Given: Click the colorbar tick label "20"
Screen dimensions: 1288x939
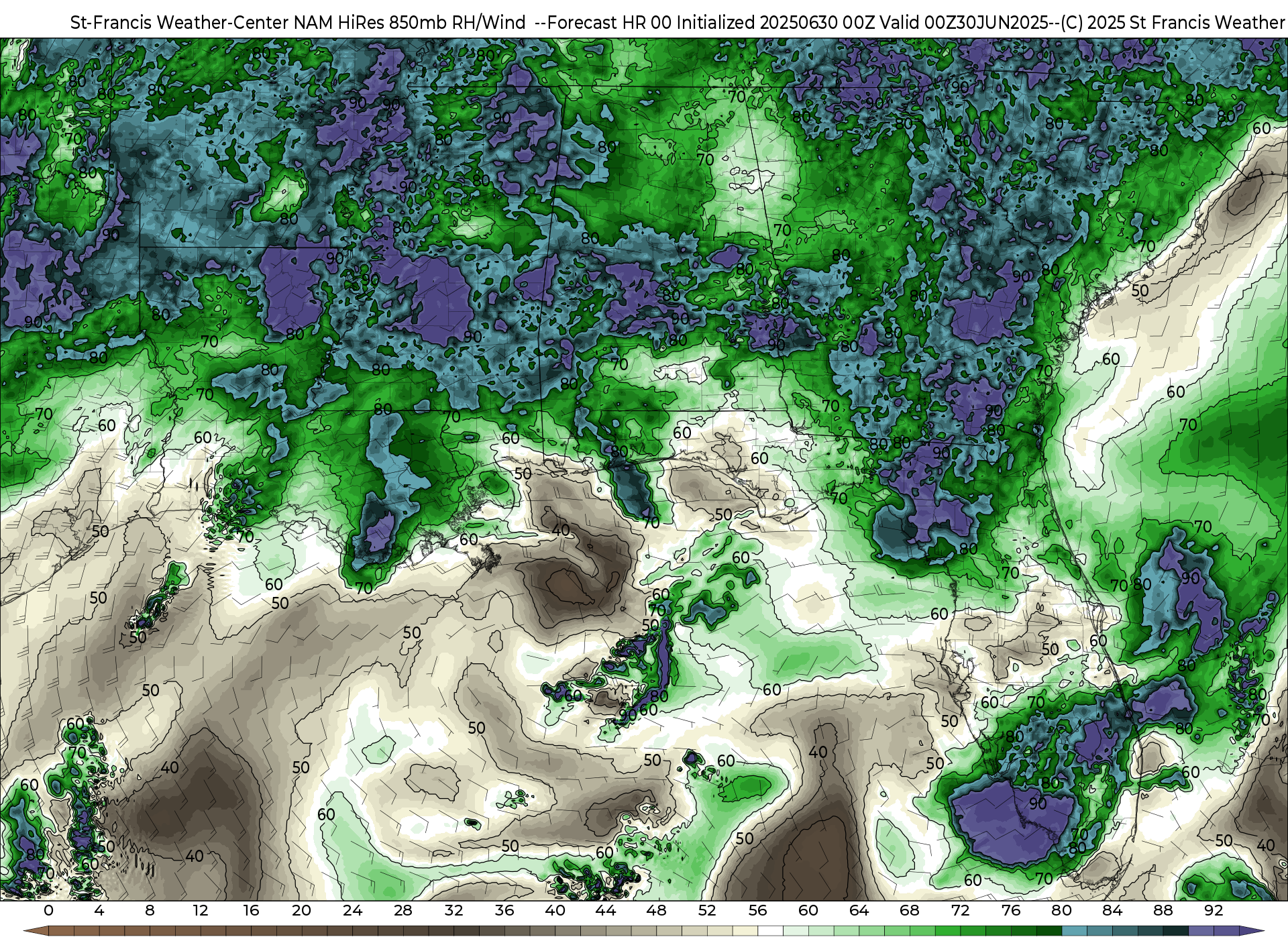Looking at the screenshot, I should [302, 911].
